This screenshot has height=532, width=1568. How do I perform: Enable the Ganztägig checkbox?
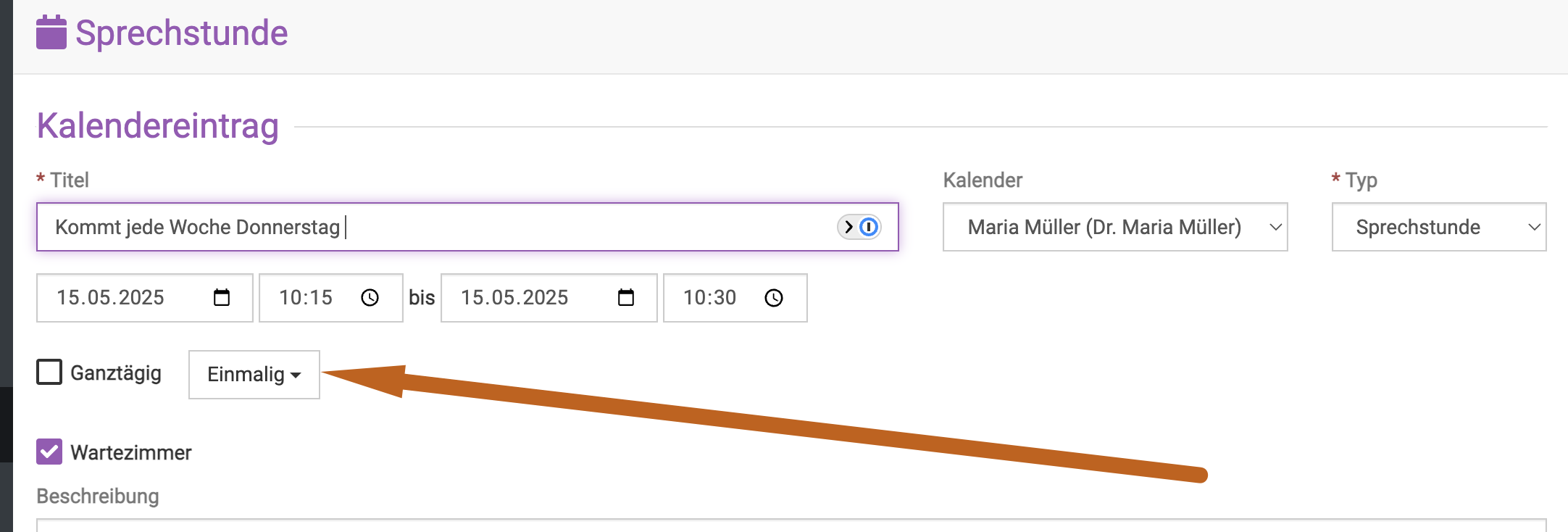(49, 373)
